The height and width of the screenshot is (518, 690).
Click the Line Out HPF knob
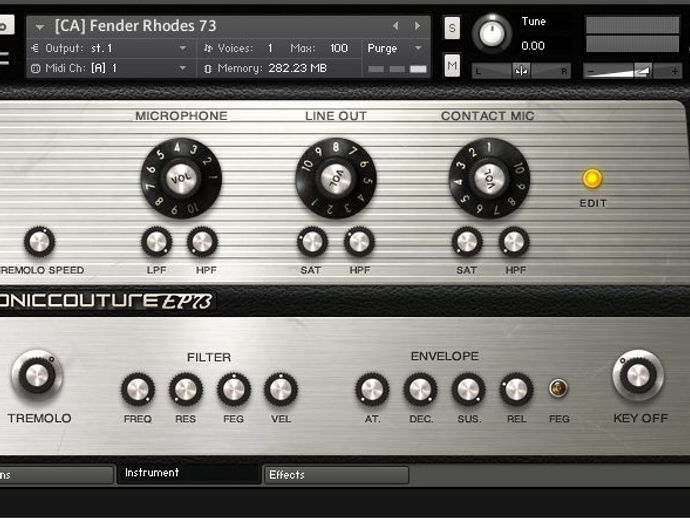(x=359, y=242)
